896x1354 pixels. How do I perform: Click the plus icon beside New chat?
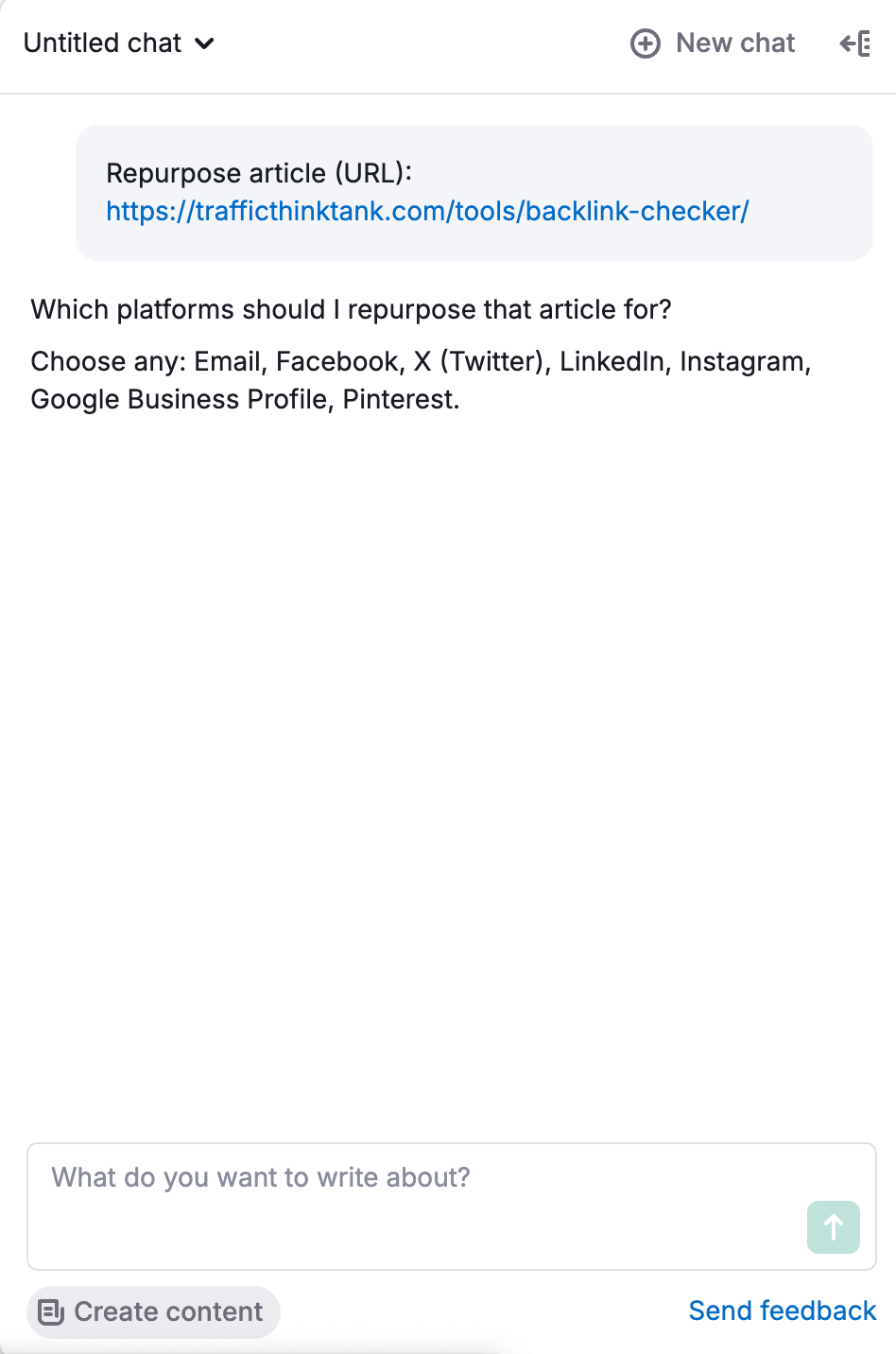point(646,43)
